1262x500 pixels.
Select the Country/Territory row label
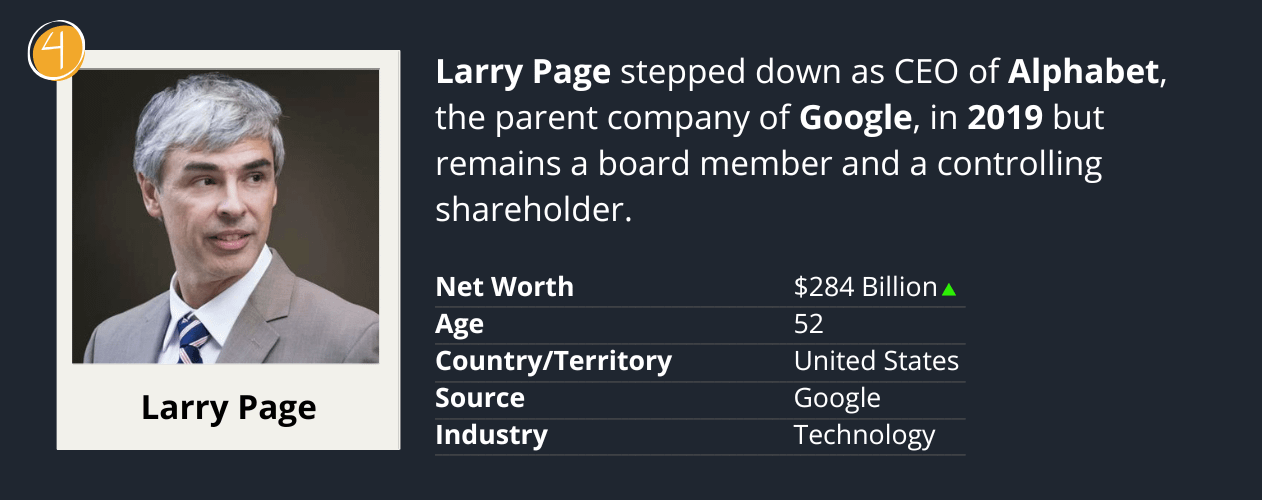coord(553,361)
